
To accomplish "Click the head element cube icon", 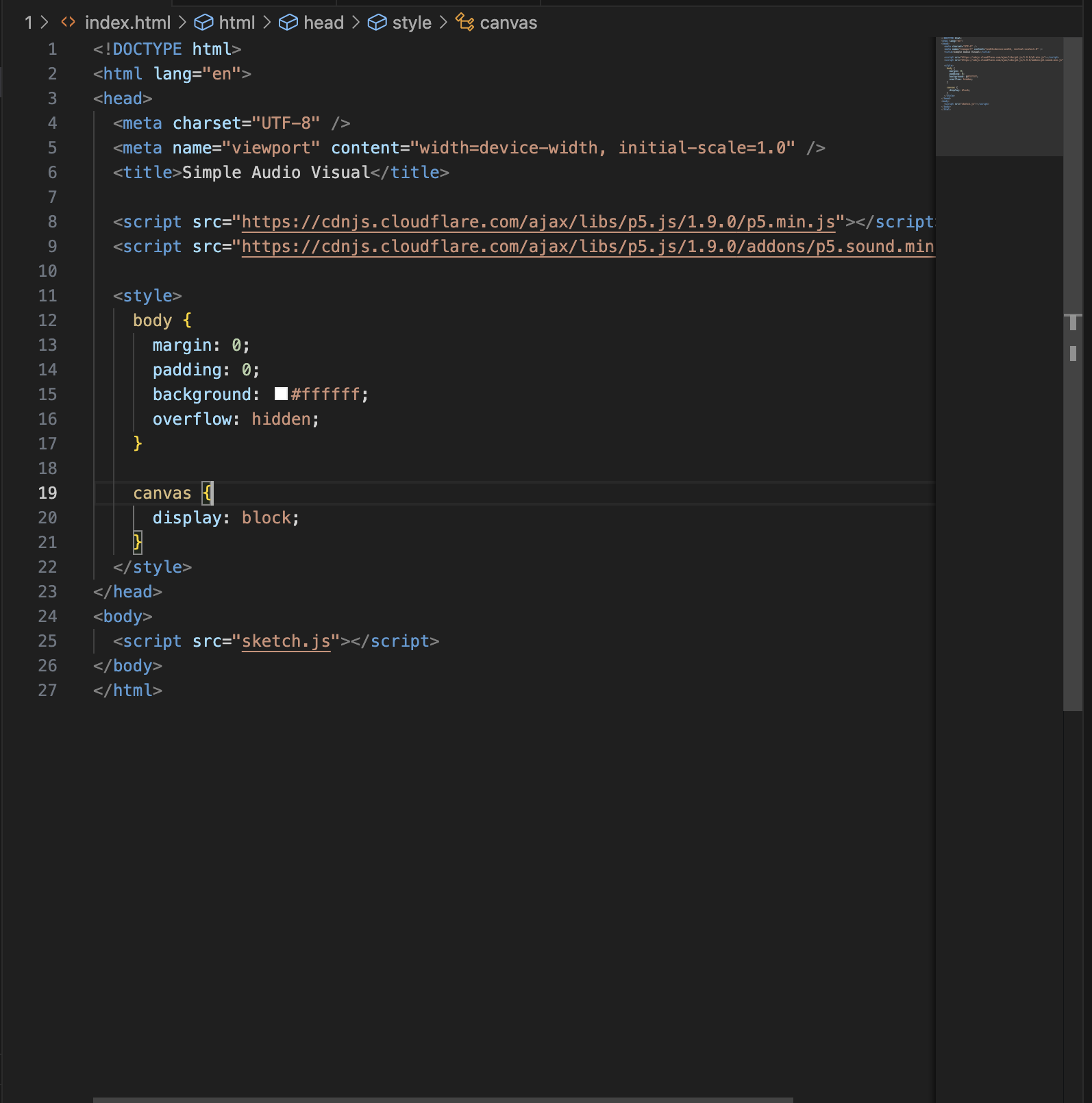I will (288, 23).
